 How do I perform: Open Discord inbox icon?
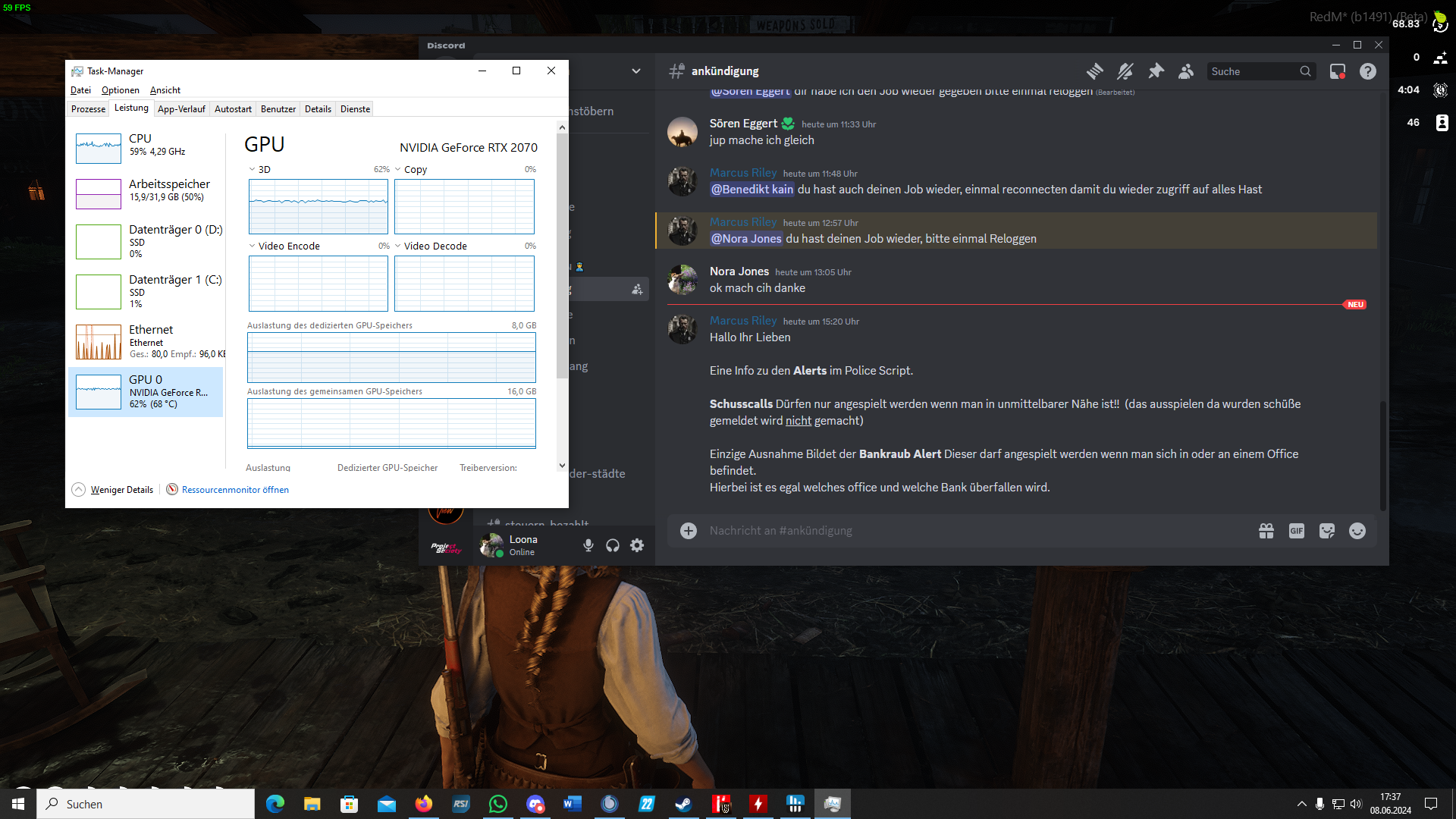pyautogui.click(x=1338, y=71)
